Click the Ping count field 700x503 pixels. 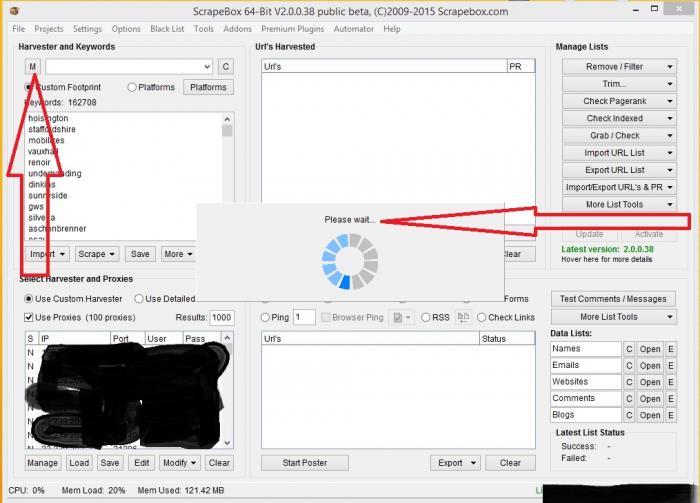(304, 317)
